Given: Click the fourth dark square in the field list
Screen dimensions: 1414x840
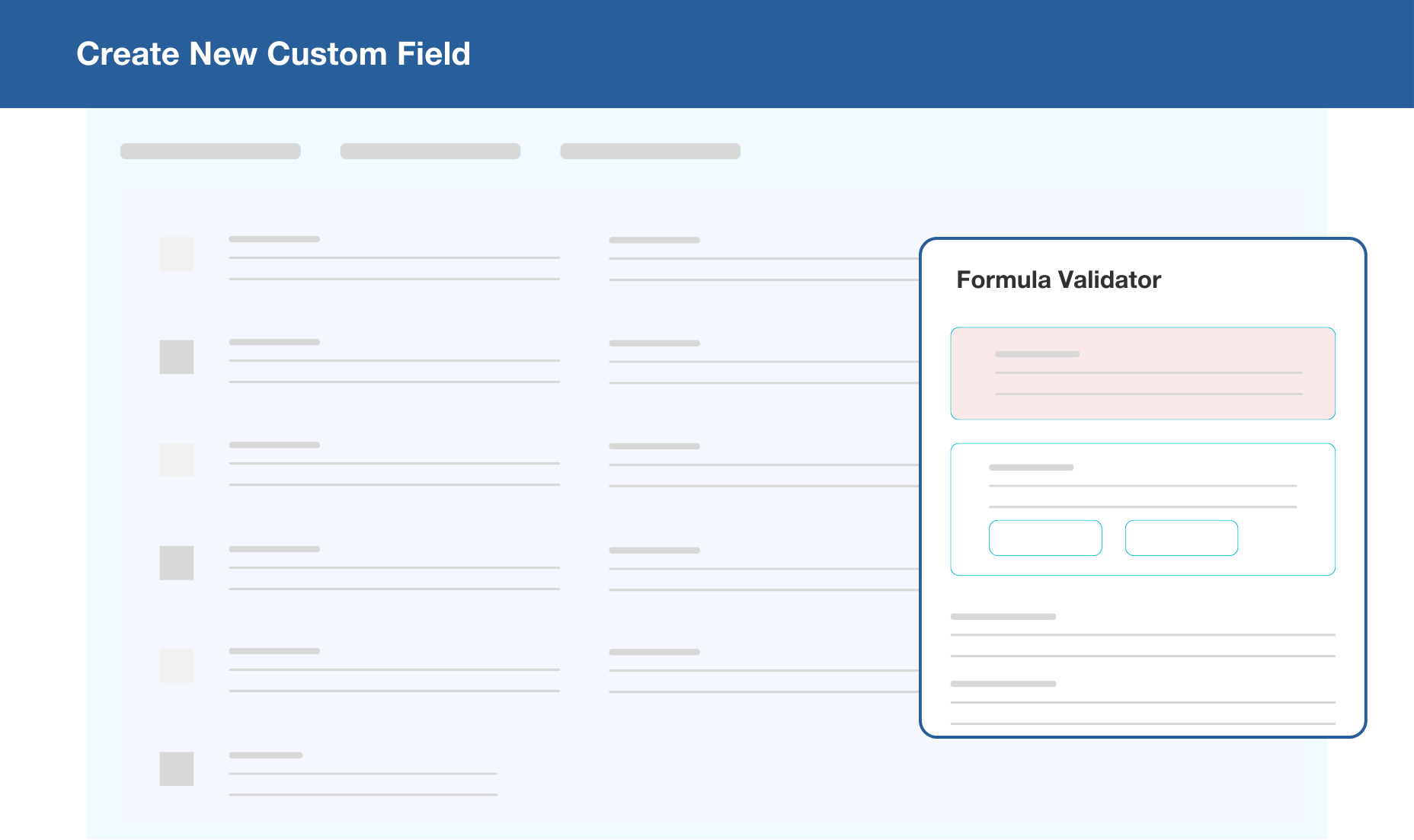Looking at the screenshot, I should pos(176,563).
